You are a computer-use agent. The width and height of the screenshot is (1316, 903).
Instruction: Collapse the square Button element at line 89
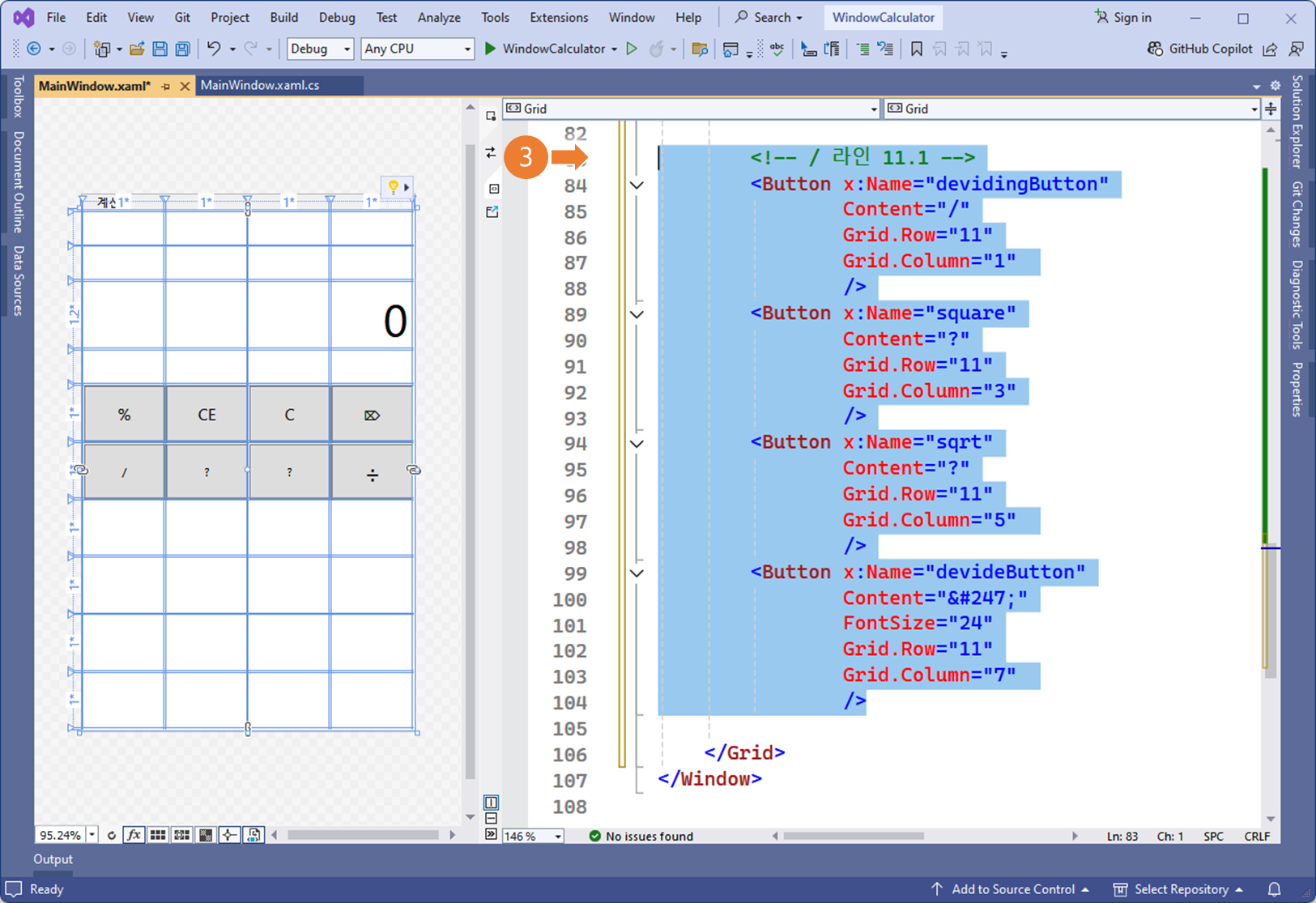(637, 315)
